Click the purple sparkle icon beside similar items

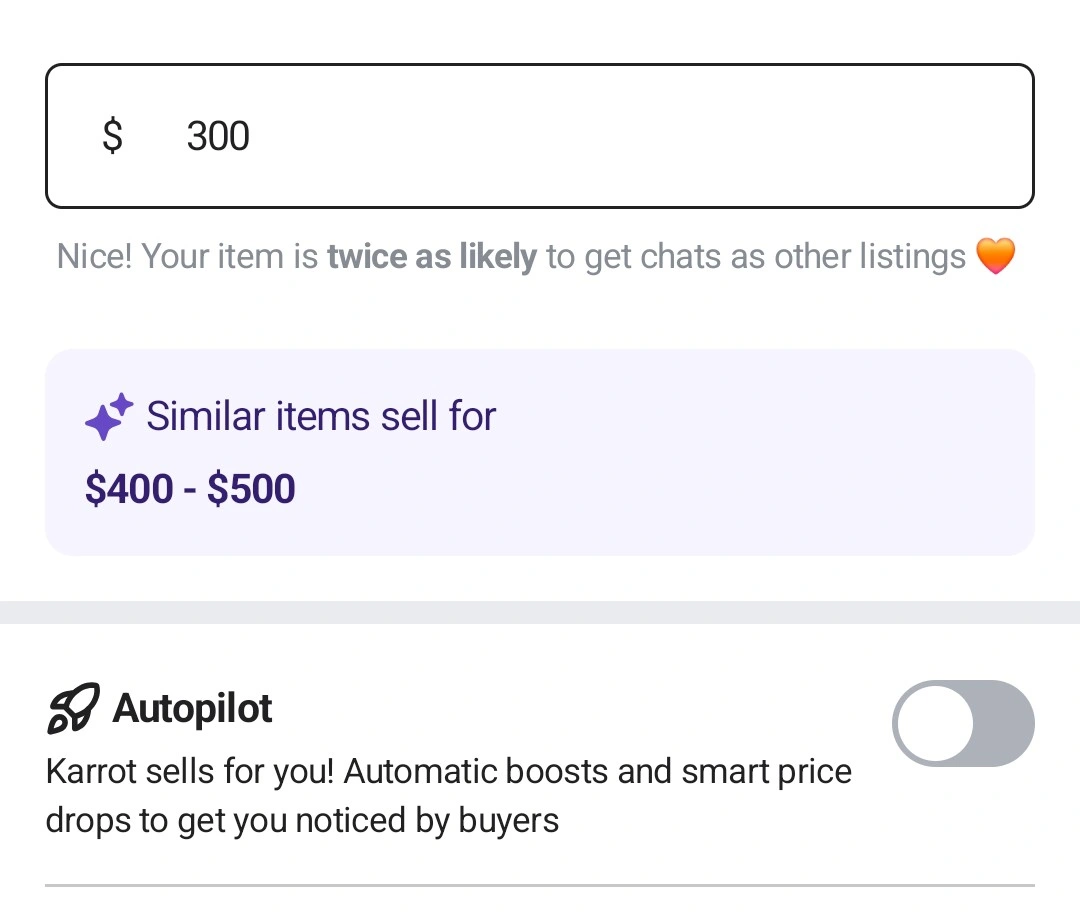pos(109,416)
